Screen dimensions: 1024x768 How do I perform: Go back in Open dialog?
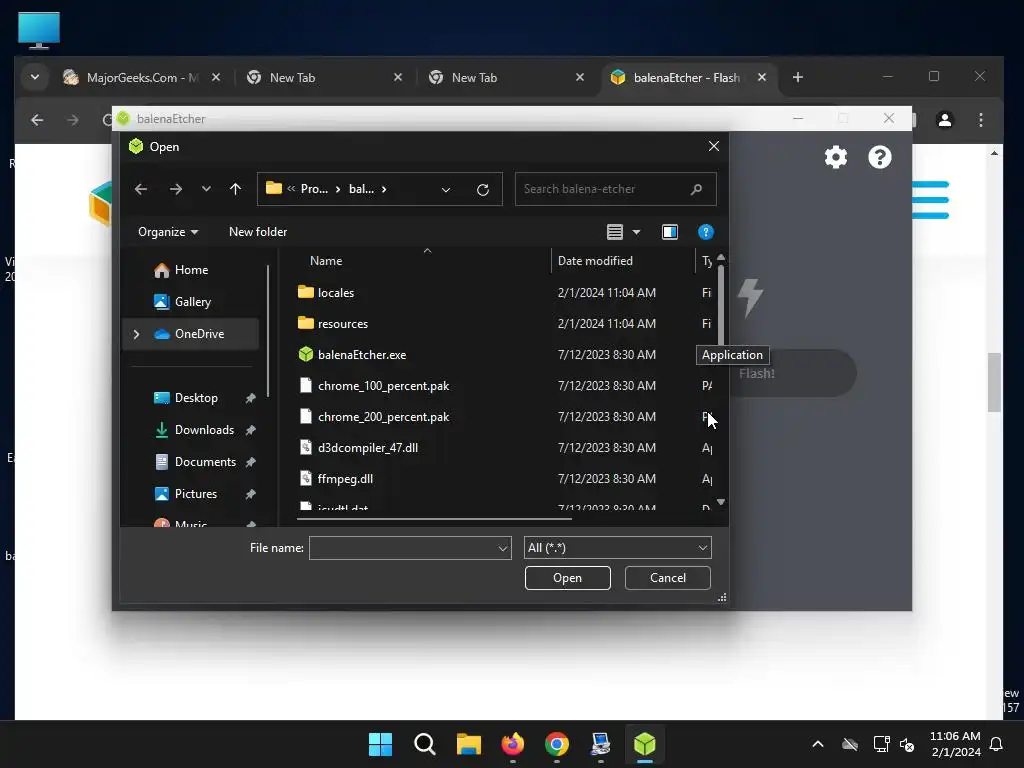point(140,189)
